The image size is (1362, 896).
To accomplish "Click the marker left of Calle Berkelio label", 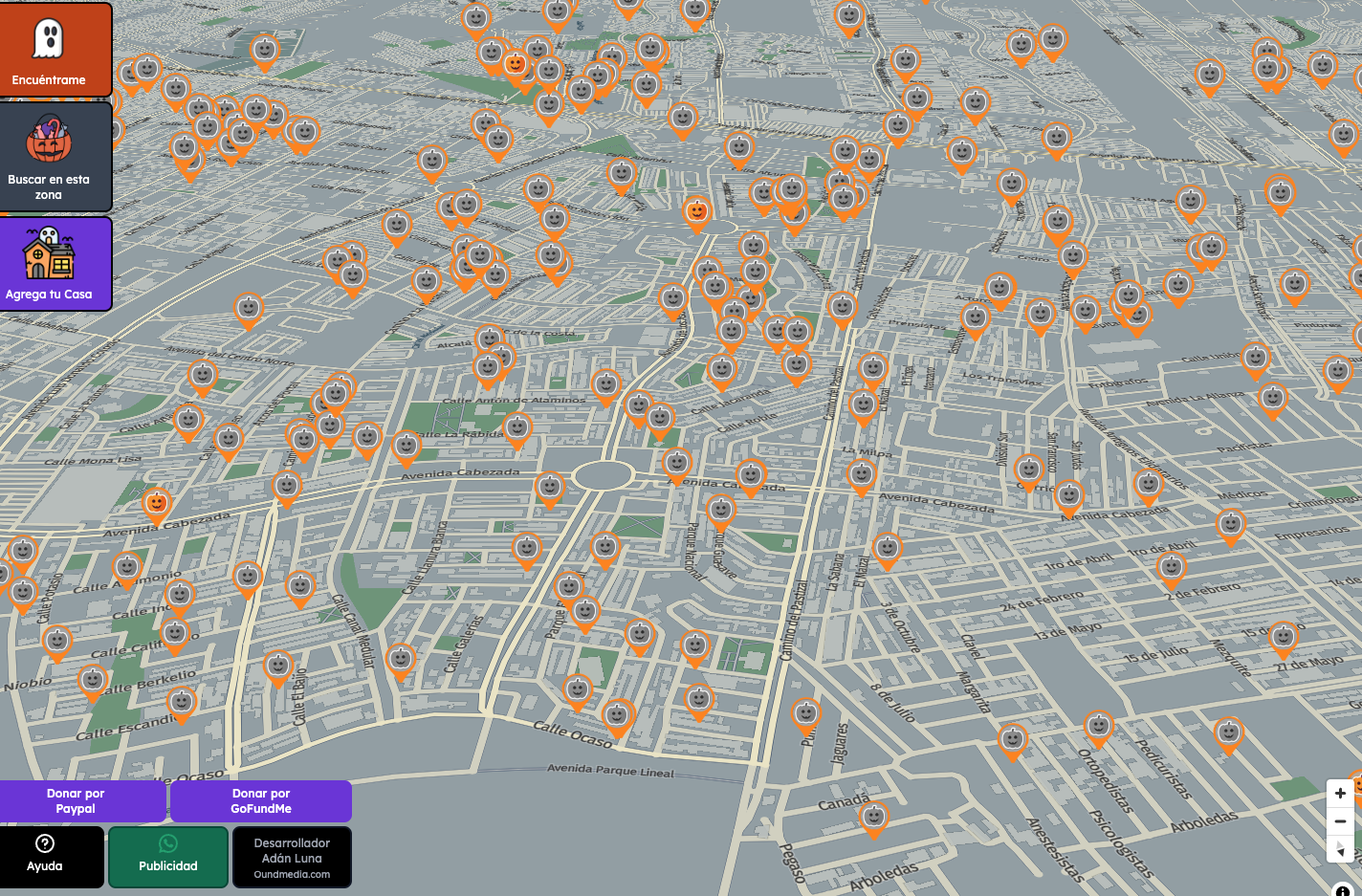I will pos(93,681).
